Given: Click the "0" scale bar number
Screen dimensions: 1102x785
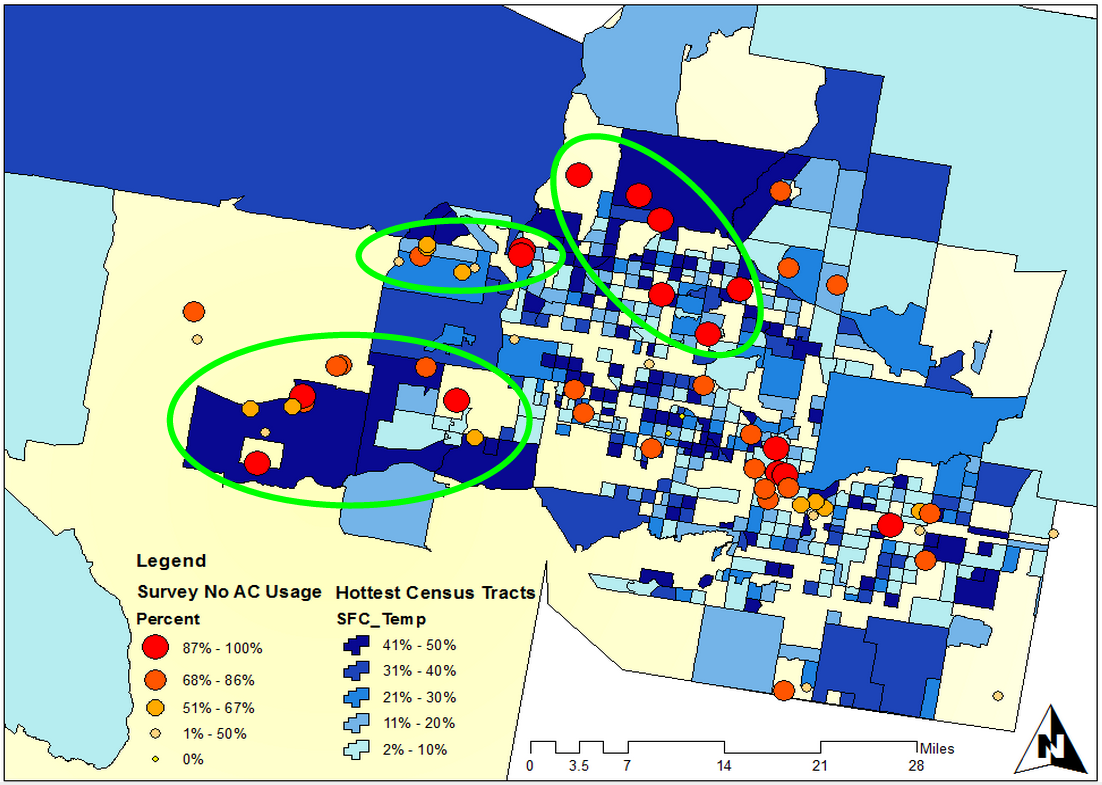Looking at the screenshot, I should (530, 766).
